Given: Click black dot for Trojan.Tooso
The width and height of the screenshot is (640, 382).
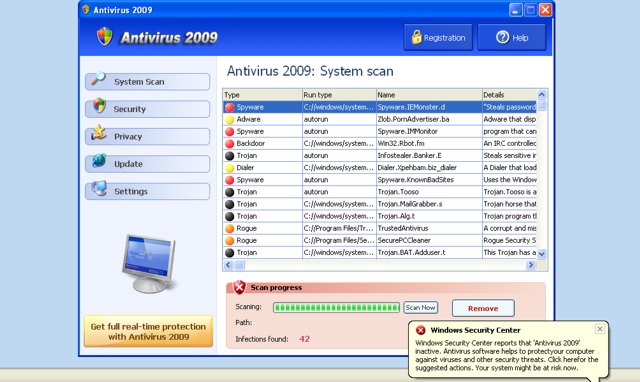Looking at the screenshot, I should [x=229, y=192].
